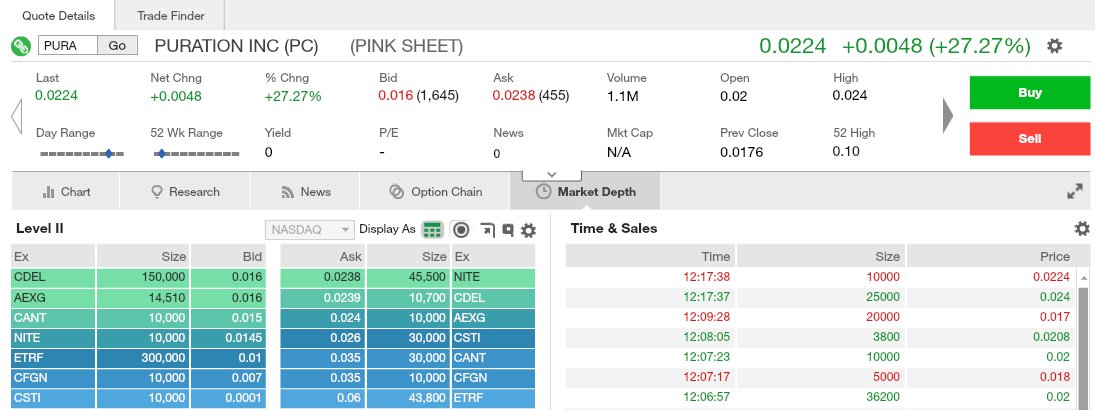Click the 52 Wk Range slider indicator
Image resolution: width=1095 pixels, height=410 pixels.
(162, 154)
